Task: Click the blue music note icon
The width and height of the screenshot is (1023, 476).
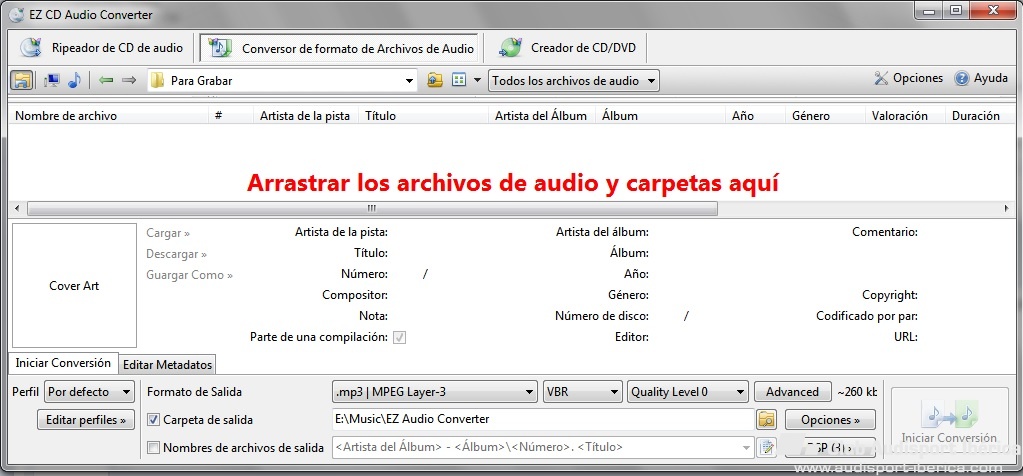Action: click(74, 81)
